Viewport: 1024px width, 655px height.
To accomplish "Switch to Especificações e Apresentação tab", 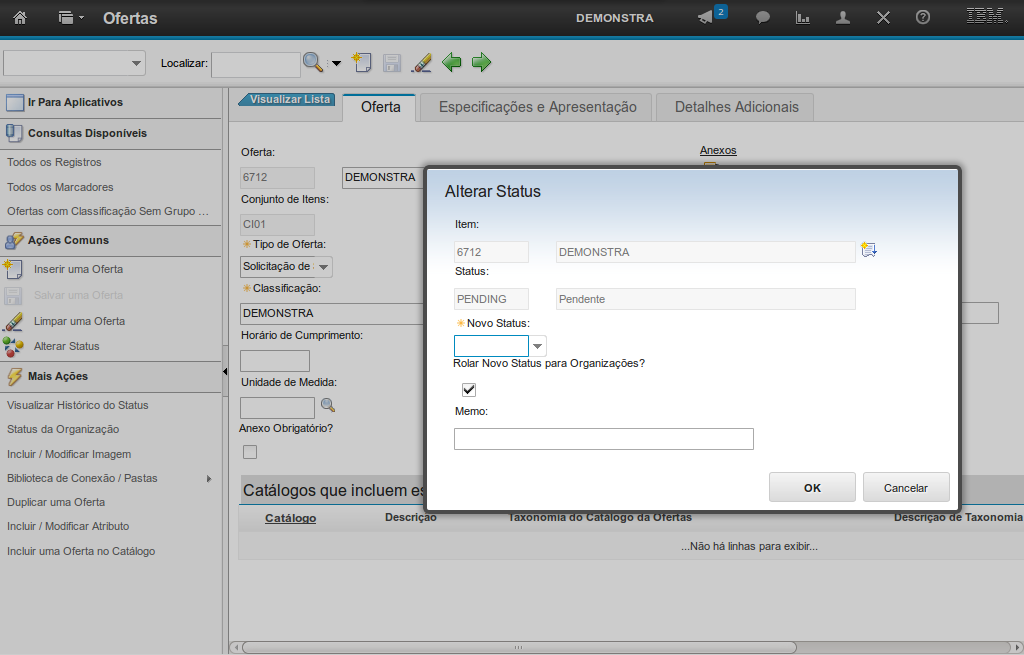I will click(x=537, y=107).
